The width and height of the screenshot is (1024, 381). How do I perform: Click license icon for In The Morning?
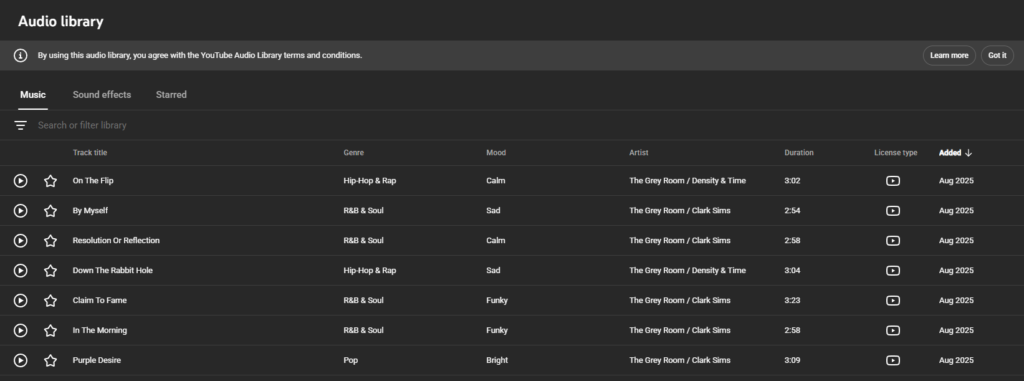click(893, 331)
